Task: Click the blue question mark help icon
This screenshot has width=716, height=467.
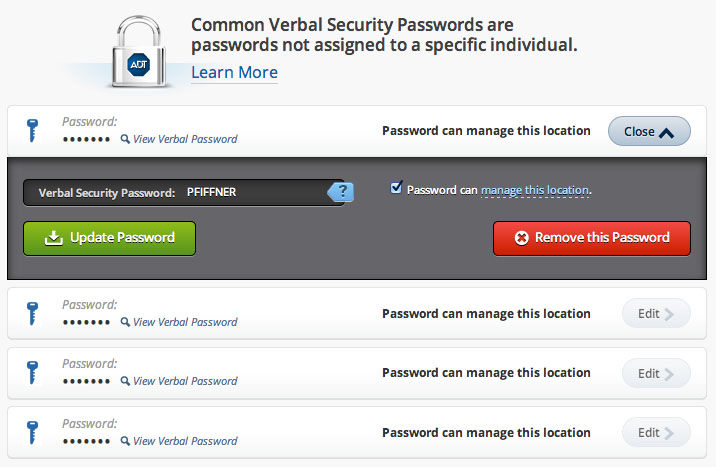Action: click(x=343, y=192)
